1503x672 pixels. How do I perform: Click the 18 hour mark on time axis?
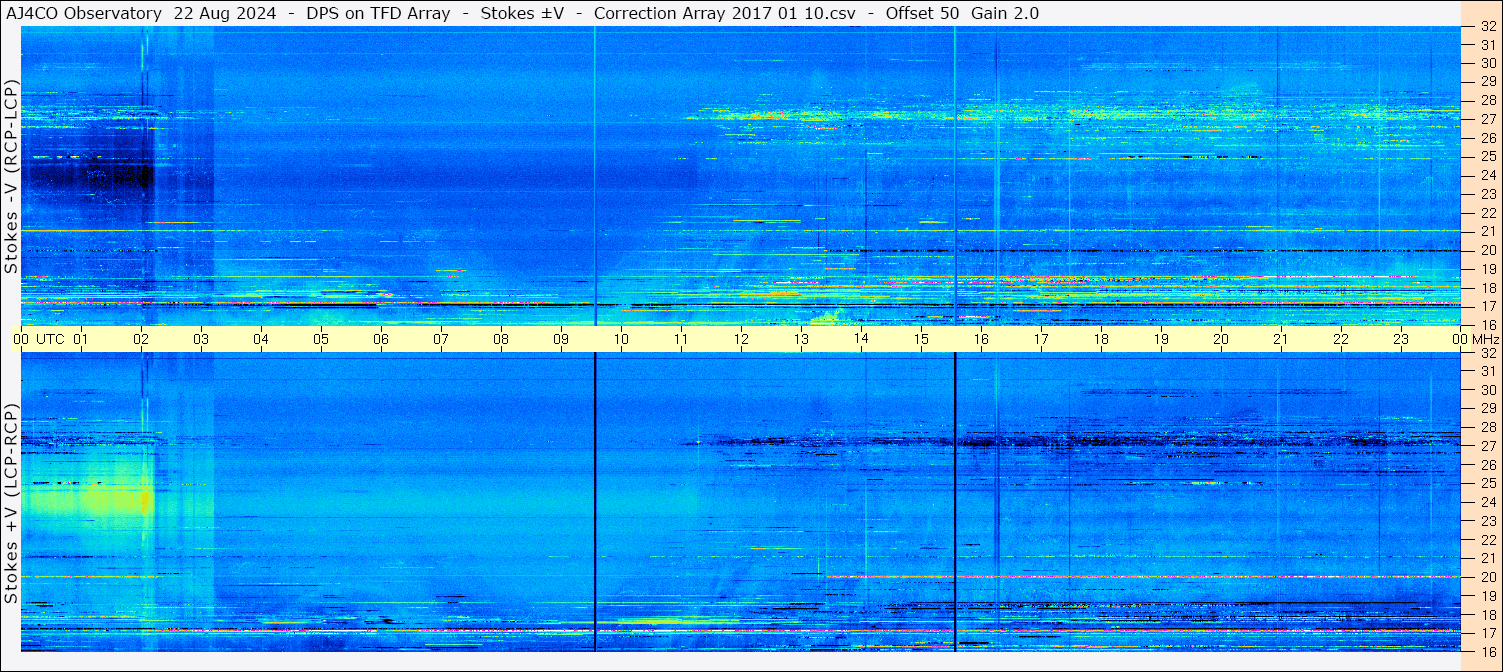pos(1101,339)
